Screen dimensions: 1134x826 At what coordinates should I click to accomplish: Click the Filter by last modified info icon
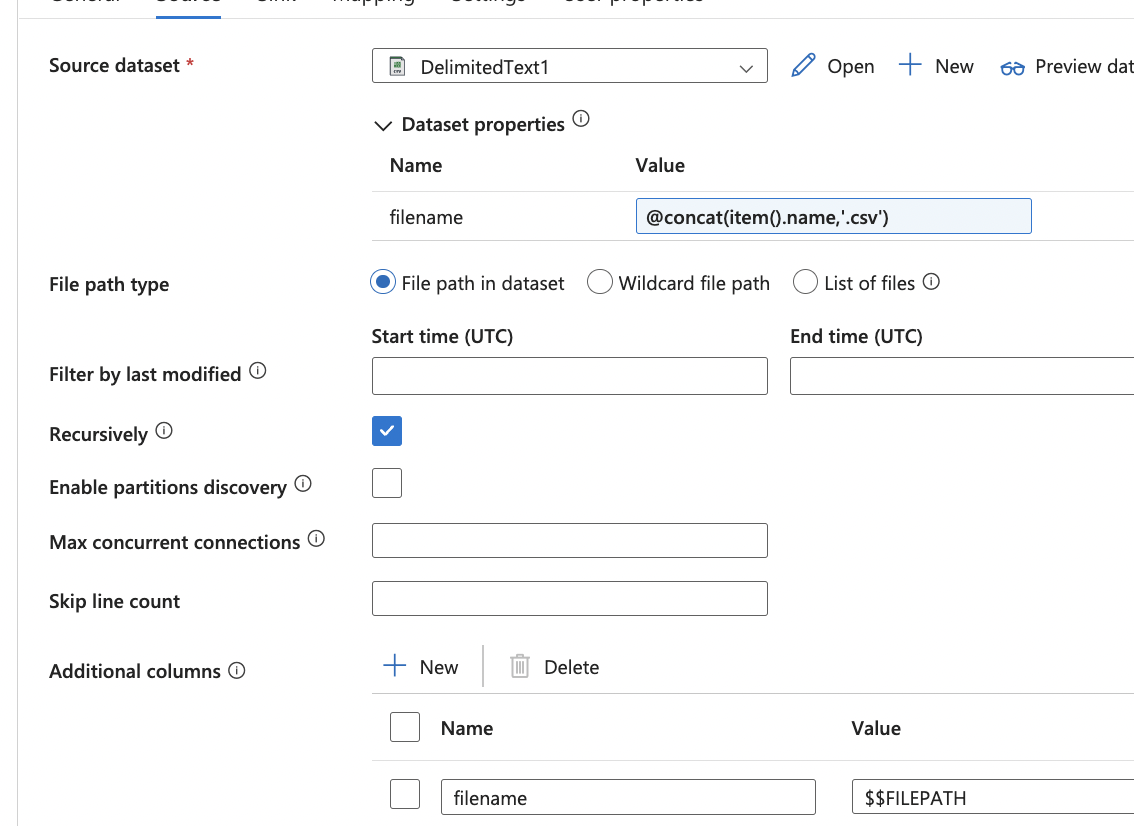pyautogui.click(x=256, y=372)
